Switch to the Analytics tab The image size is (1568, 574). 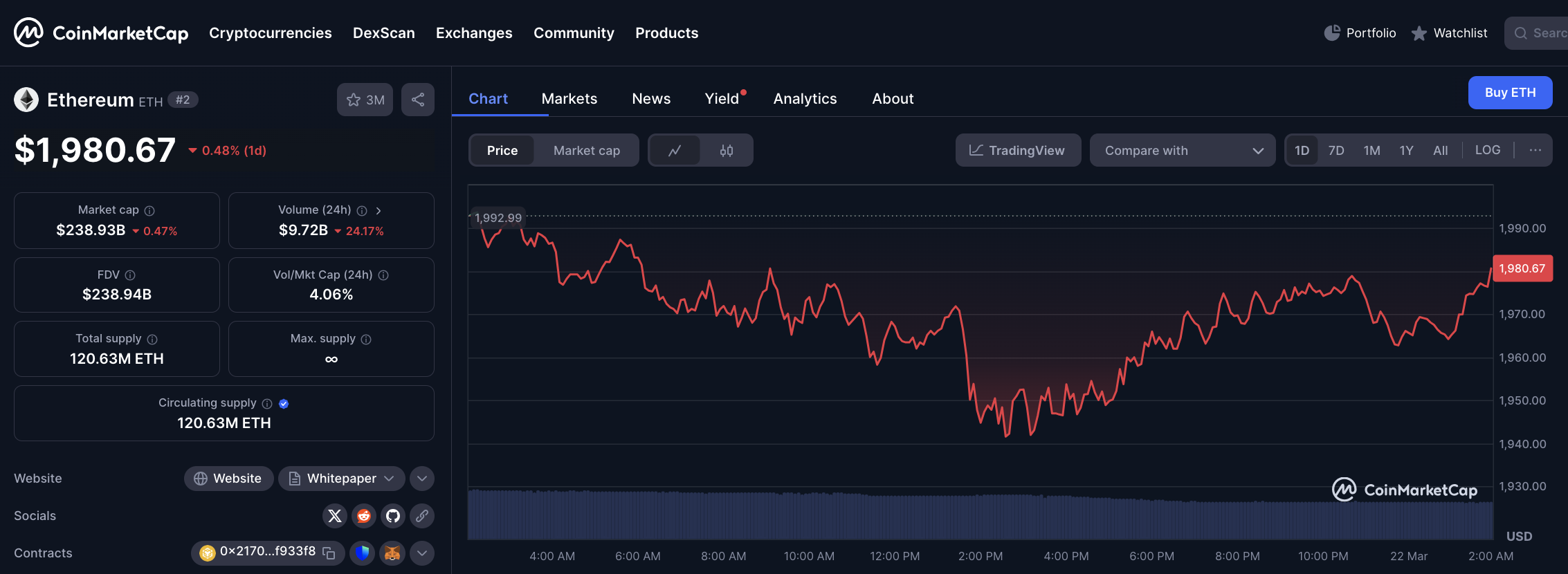[x=805, y=98]
